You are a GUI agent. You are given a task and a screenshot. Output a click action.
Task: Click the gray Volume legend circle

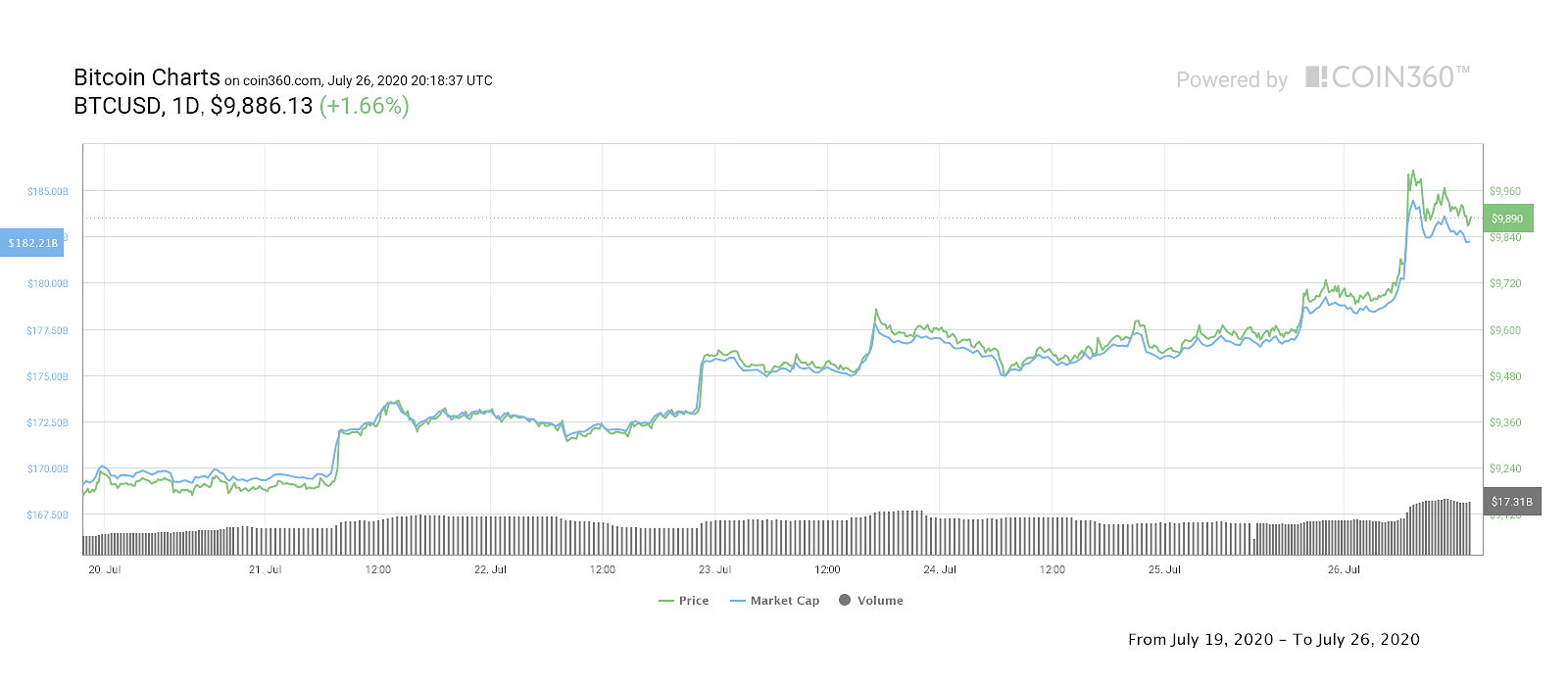coord(845,600)
